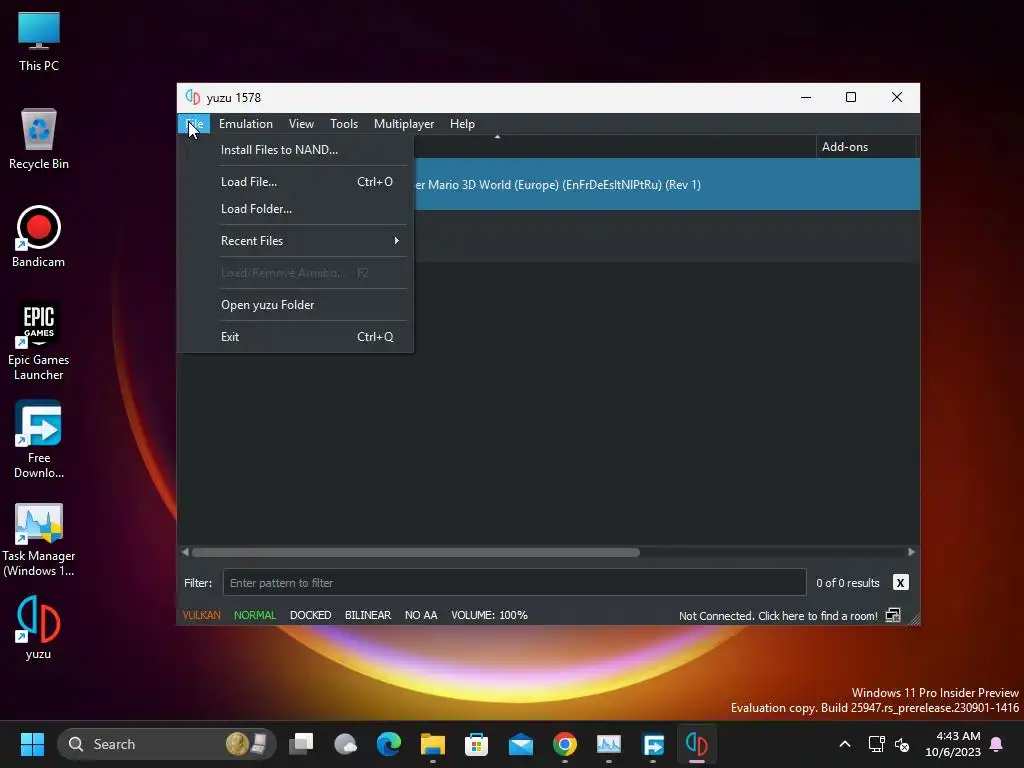
Task: Open the Help menu
Action: tap(462, 124)
